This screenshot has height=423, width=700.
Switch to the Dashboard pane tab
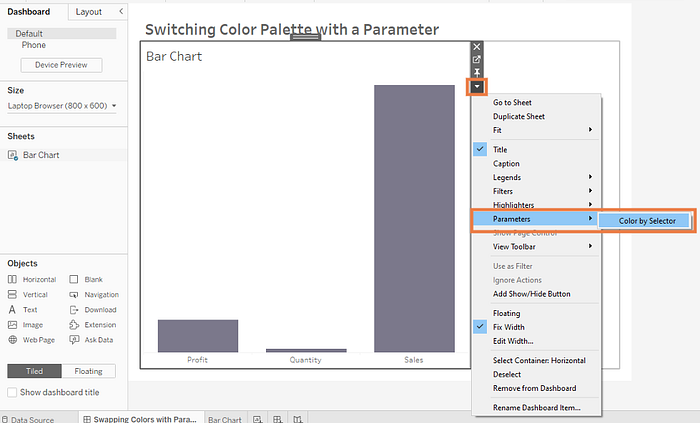29,12
